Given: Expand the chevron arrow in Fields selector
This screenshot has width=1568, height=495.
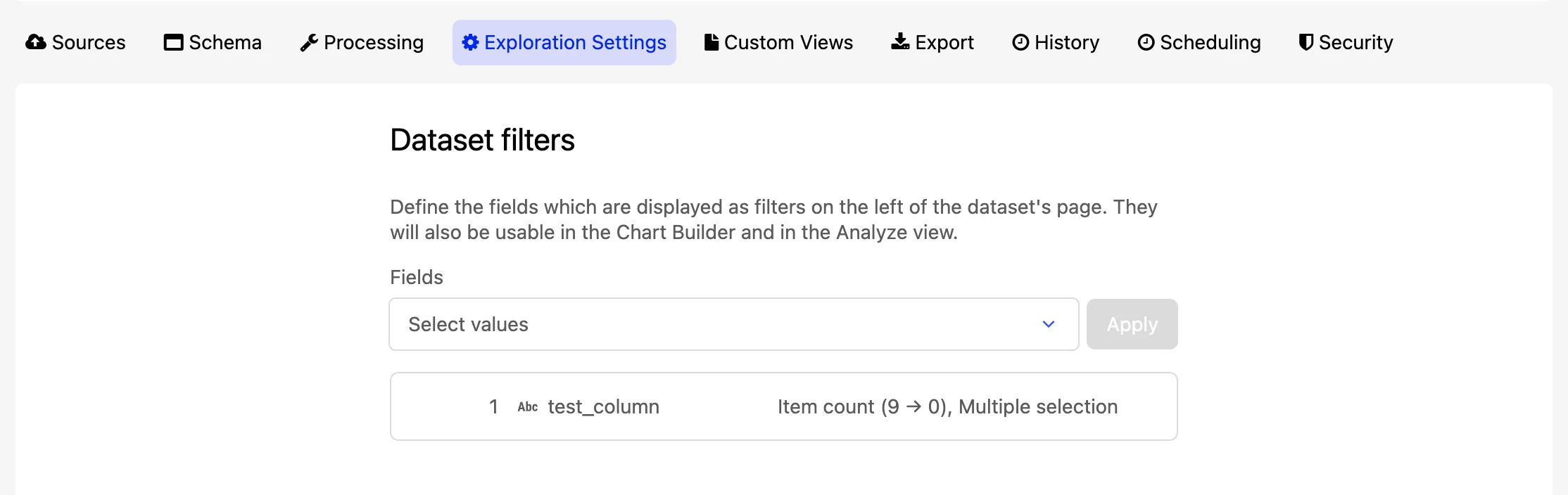Looking at the screenshot, I should pos(1049,324).
